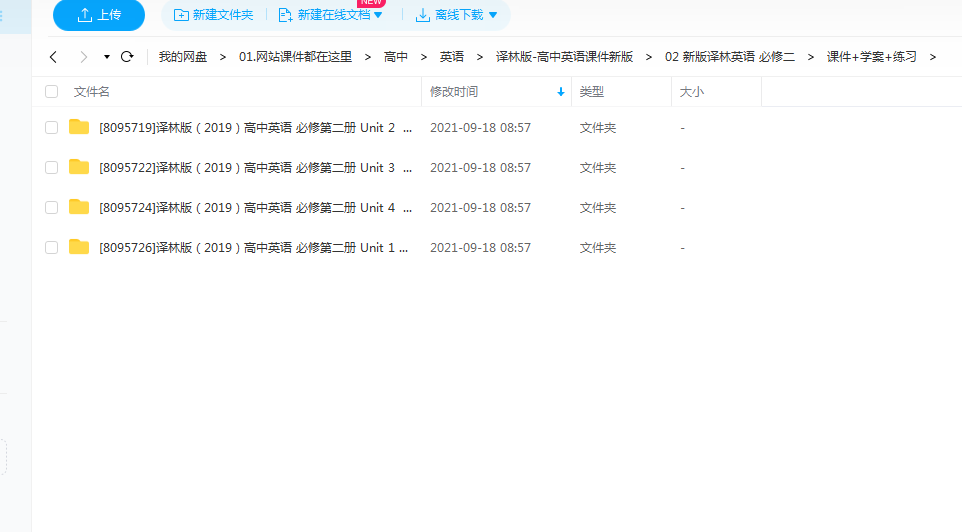Screen dimensions: 962x532
Task: Open 译林版-高中英语课件新版 breadcrumb
Action: click(x=564, y=56)
